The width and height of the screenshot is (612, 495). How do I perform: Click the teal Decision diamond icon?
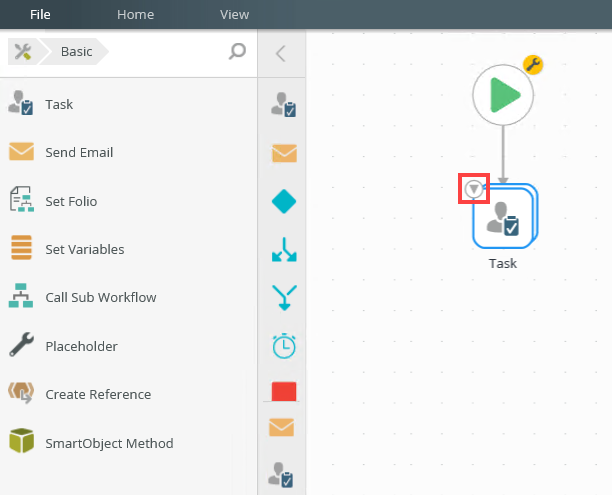284,201
